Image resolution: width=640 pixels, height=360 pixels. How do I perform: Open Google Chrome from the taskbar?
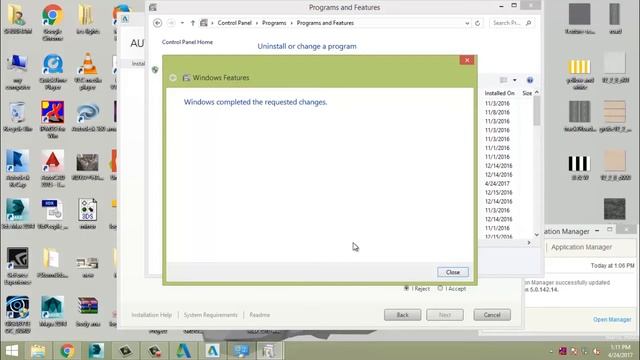pos(67,351)
